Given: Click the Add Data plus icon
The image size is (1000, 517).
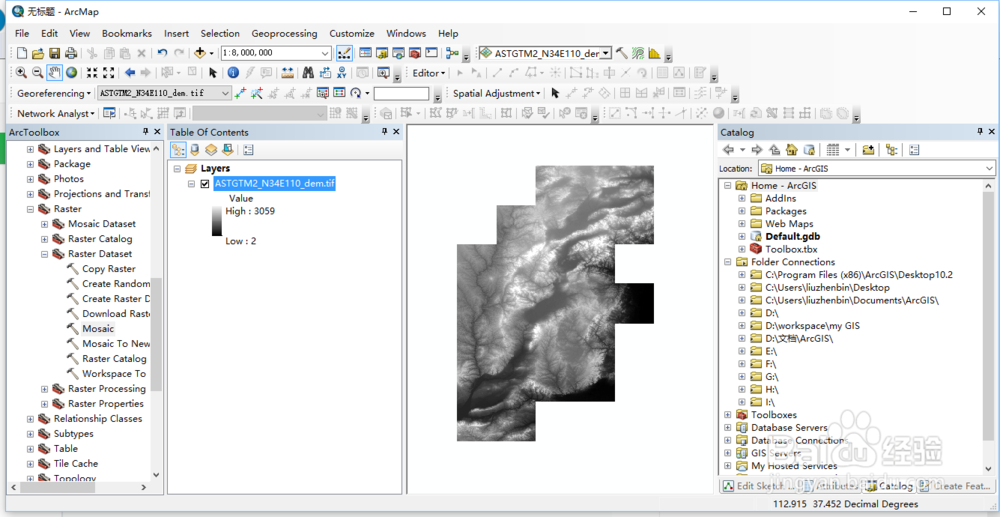Looking at the screenshot, I should click(x=200, y=54).
